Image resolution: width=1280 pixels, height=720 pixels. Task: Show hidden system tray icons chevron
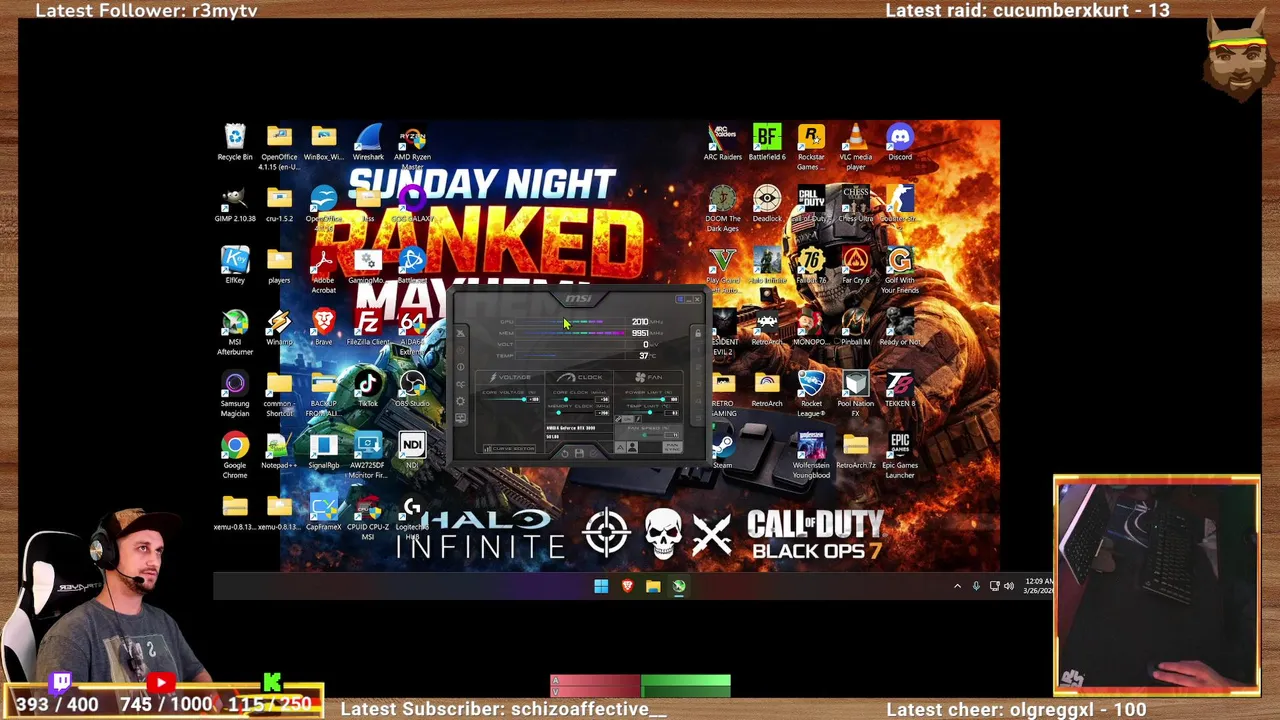[x=957, y=586]
